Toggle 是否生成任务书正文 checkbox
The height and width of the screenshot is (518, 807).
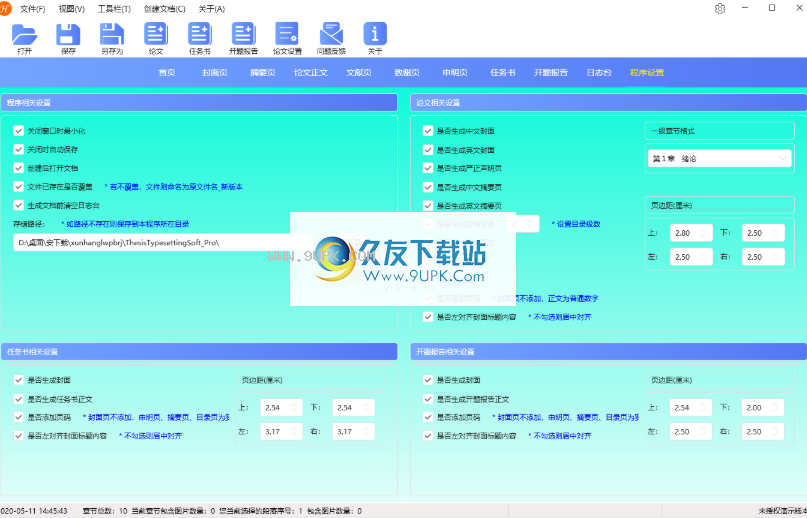click(x=19, y=399)
